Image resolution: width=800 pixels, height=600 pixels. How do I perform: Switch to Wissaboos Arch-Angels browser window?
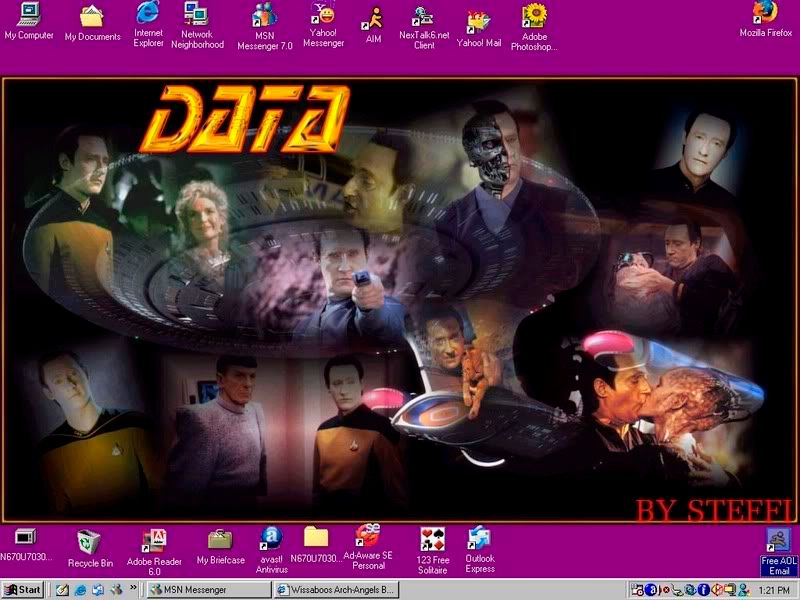point(337,590)
